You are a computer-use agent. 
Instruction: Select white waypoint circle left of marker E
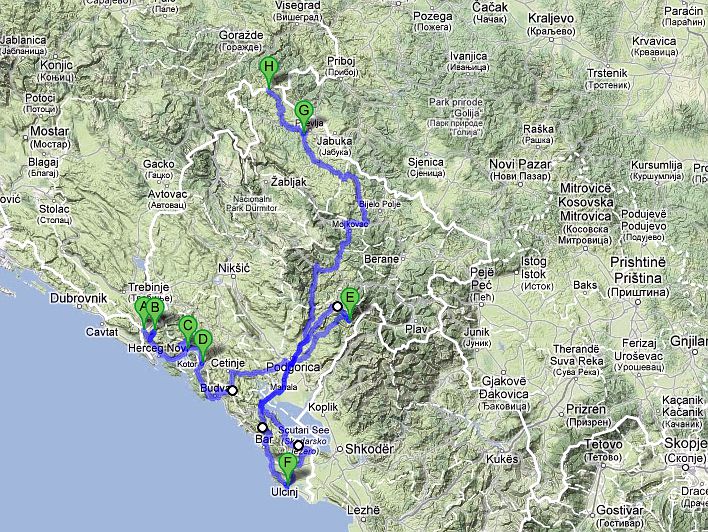tap(337, 307)
